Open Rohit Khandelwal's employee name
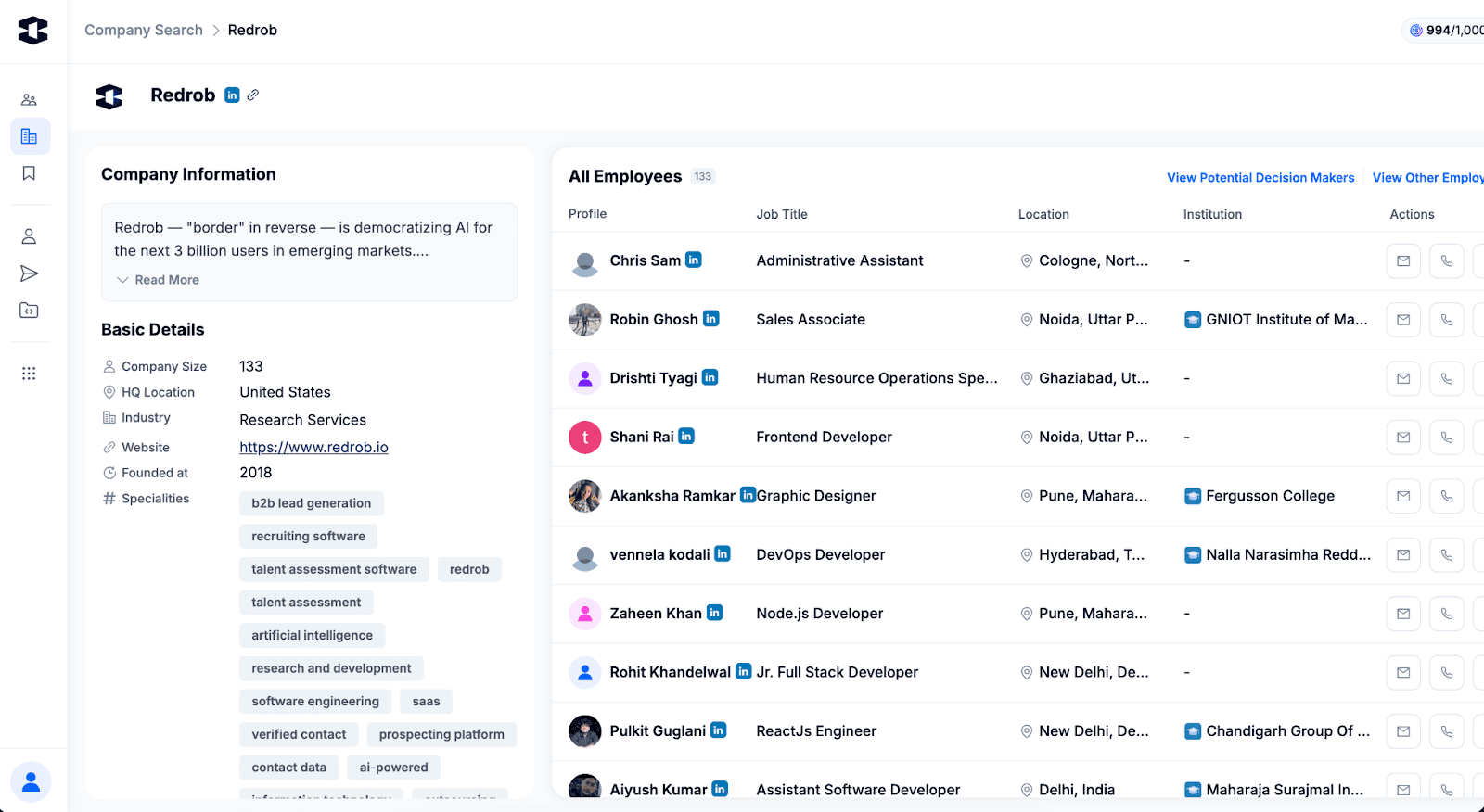Image resolution: width=1484 pixels, height=812 pixels. 671,672
